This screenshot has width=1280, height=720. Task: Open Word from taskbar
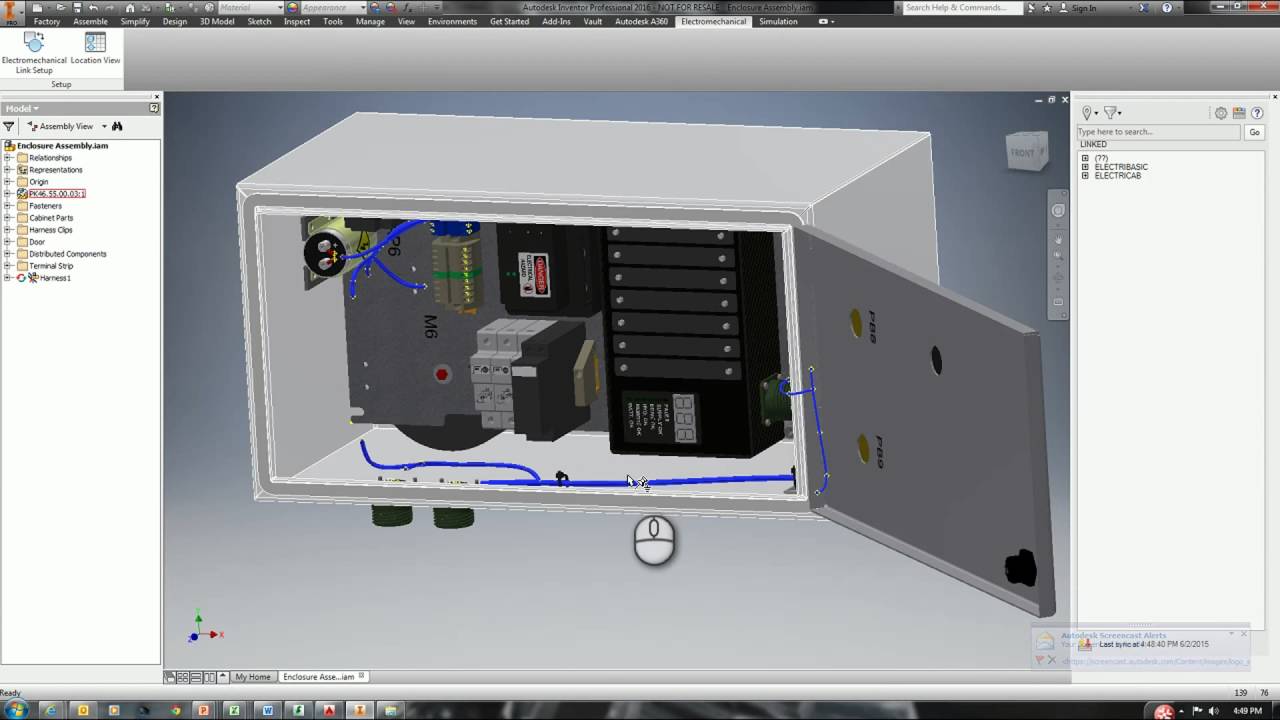pyautogui.click(x=267, y=711)
